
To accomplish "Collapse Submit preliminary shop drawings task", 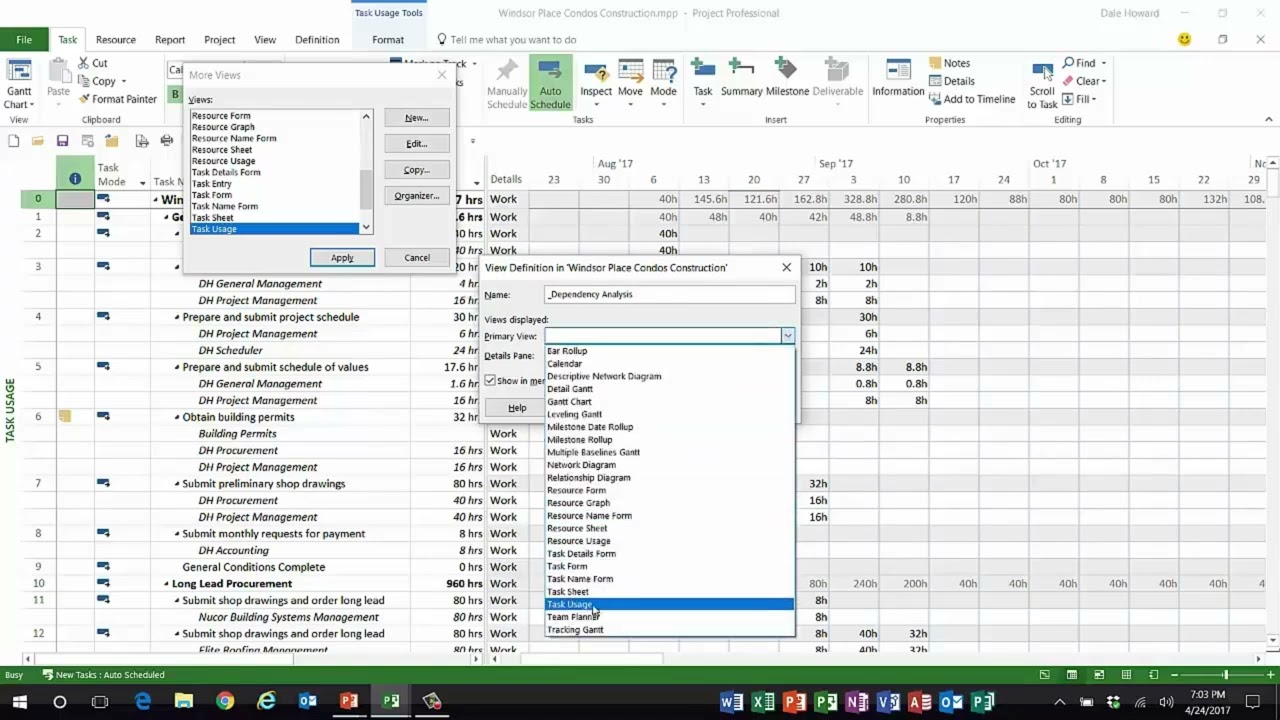I will (177, 484).
